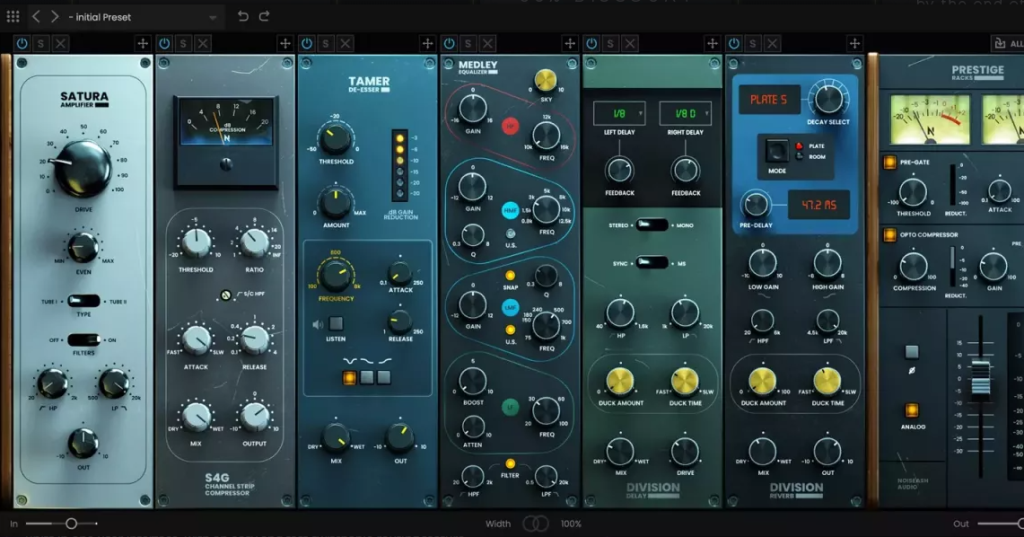Viewport: 1024px width, 537px height.
Task: Click the Listen button on Tamer
Action: (x=336, y=323)
